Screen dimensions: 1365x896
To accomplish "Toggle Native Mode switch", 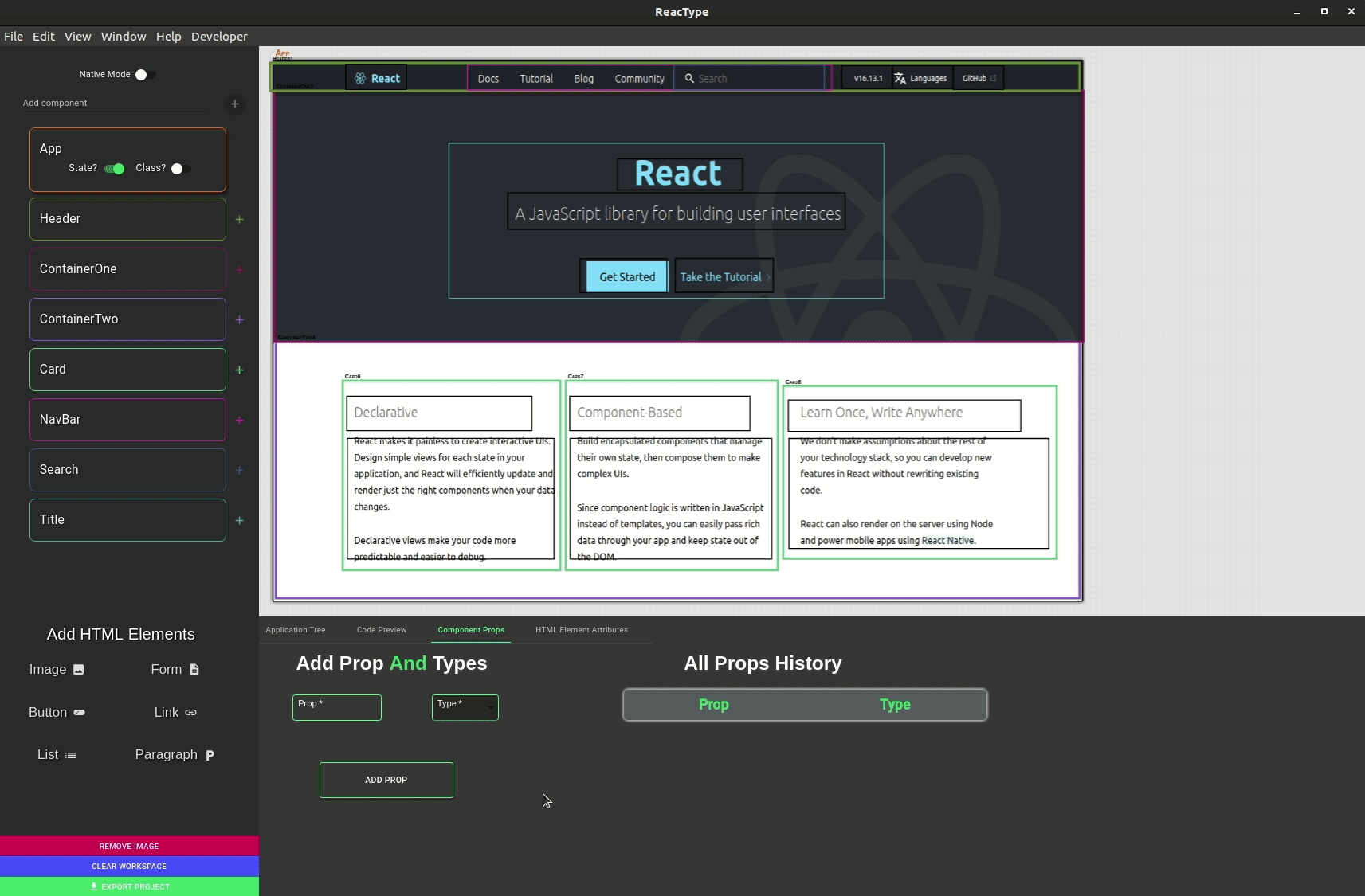I will click(144, 74).
